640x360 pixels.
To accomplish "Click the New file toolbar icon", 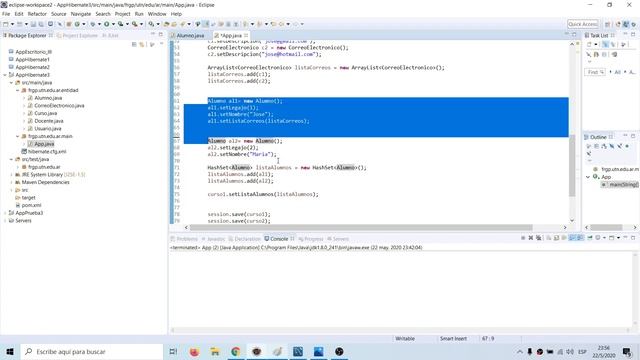I will coord(6,24).
